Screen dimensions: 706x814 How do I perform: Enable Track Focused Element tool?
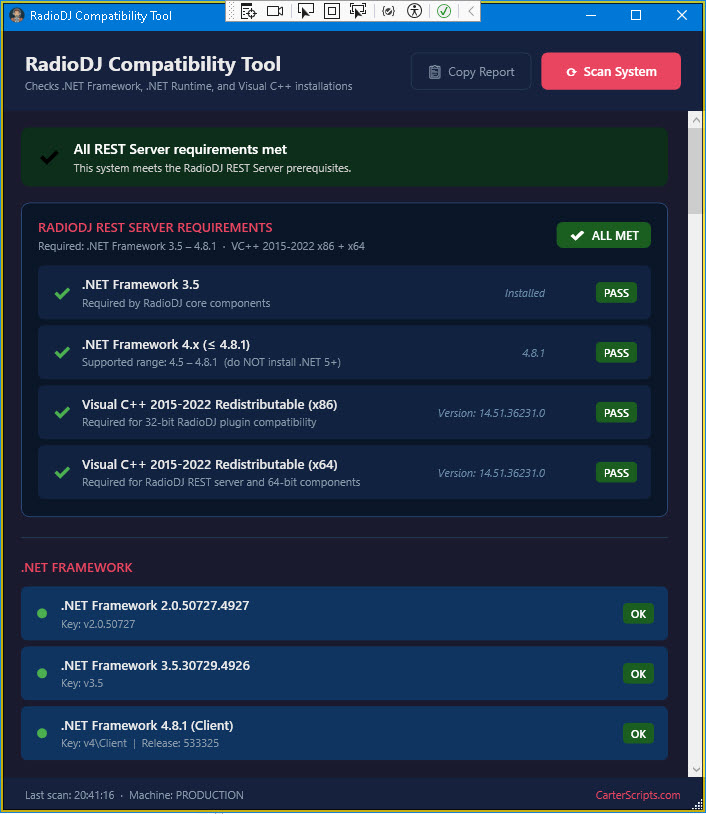(x=358, y=11)
